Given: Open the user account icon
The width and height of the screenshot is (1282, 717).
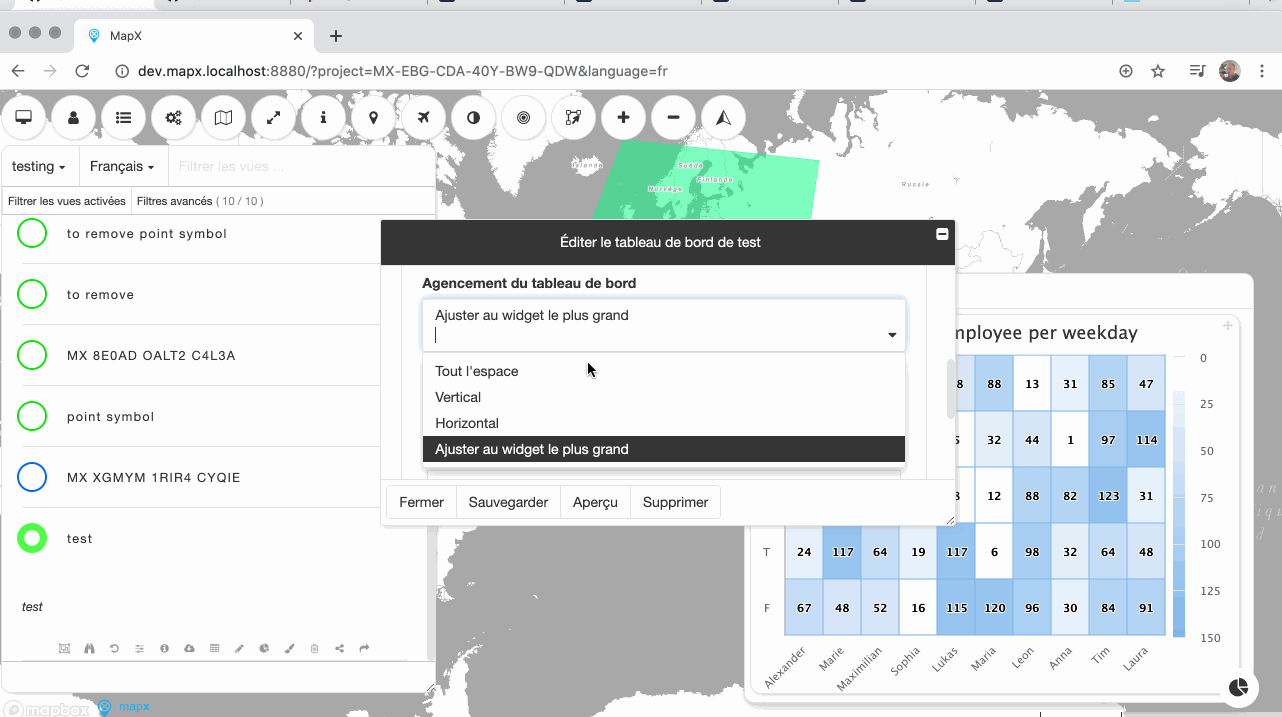Looking at the screenshot, I should [x=73, y=117].
